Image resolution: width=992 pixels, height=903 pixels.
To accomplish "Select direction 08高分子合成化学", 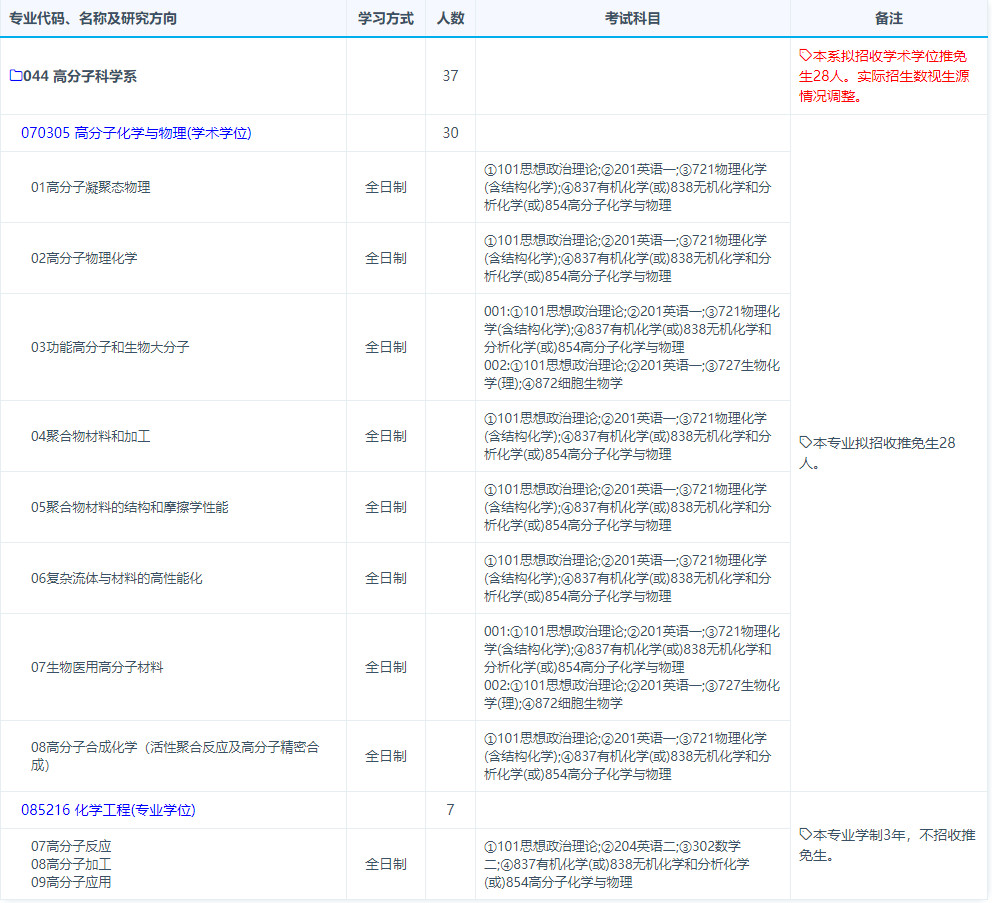I will pos(174,747).
